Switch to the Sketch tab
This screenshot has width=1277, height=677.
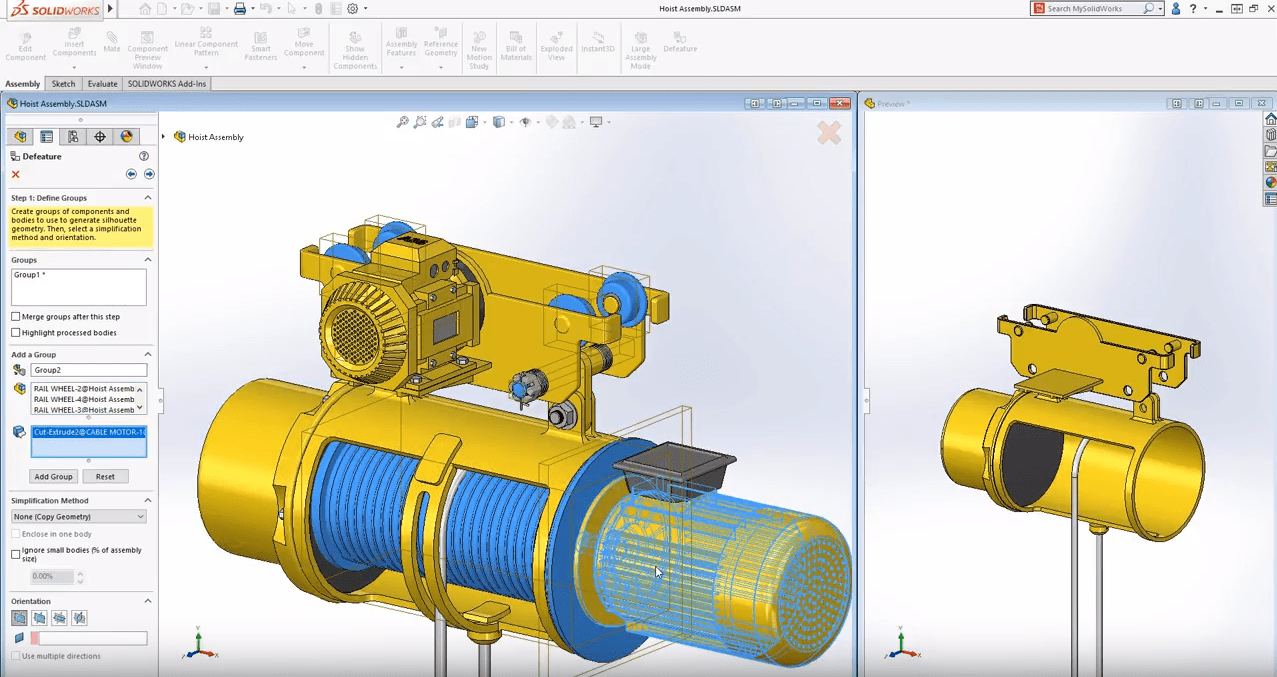[63, 84]
